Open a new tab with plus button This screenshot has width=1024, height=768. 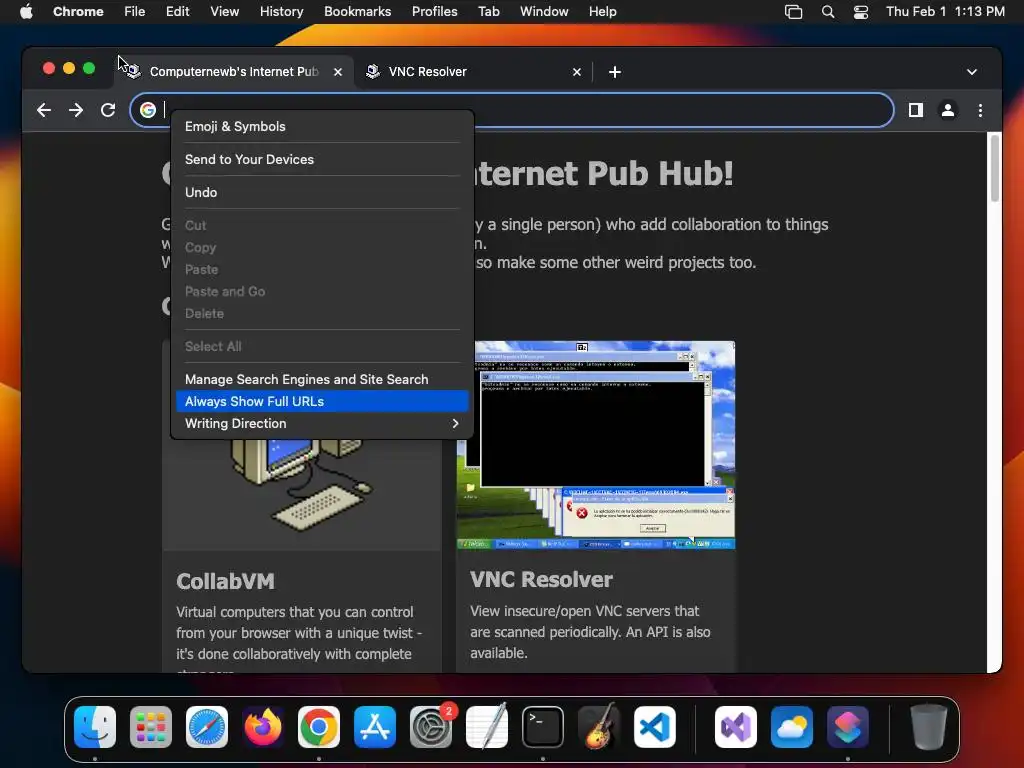(x=615, y=72)
